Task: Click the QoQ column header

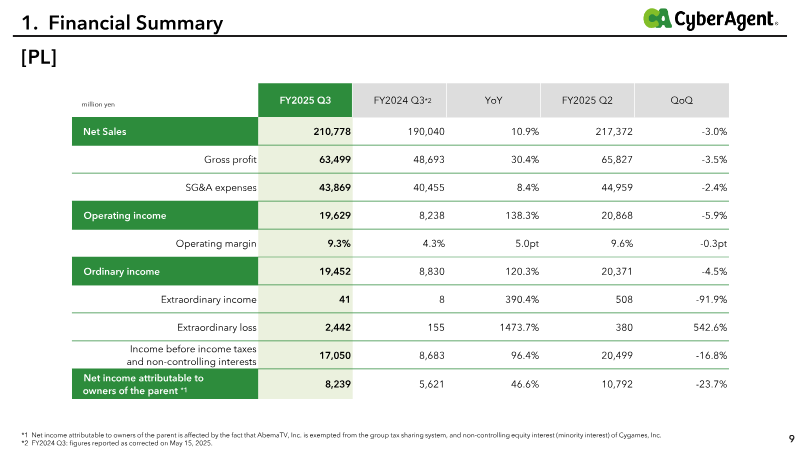Action: (682, 100)
